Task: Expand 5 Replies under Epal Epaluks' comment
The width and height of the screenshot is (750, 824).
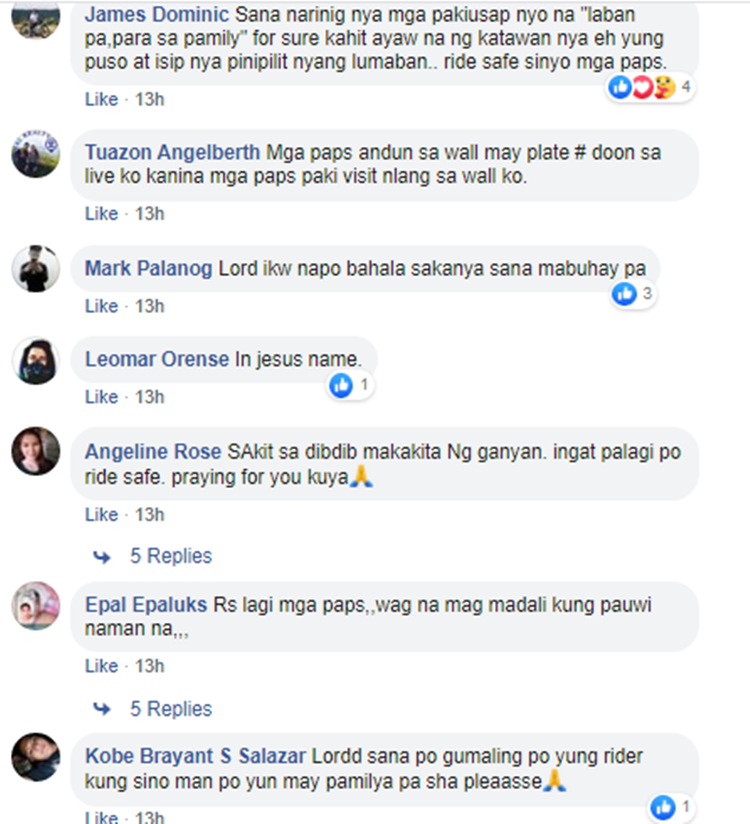Action: (x=171, y=709)
